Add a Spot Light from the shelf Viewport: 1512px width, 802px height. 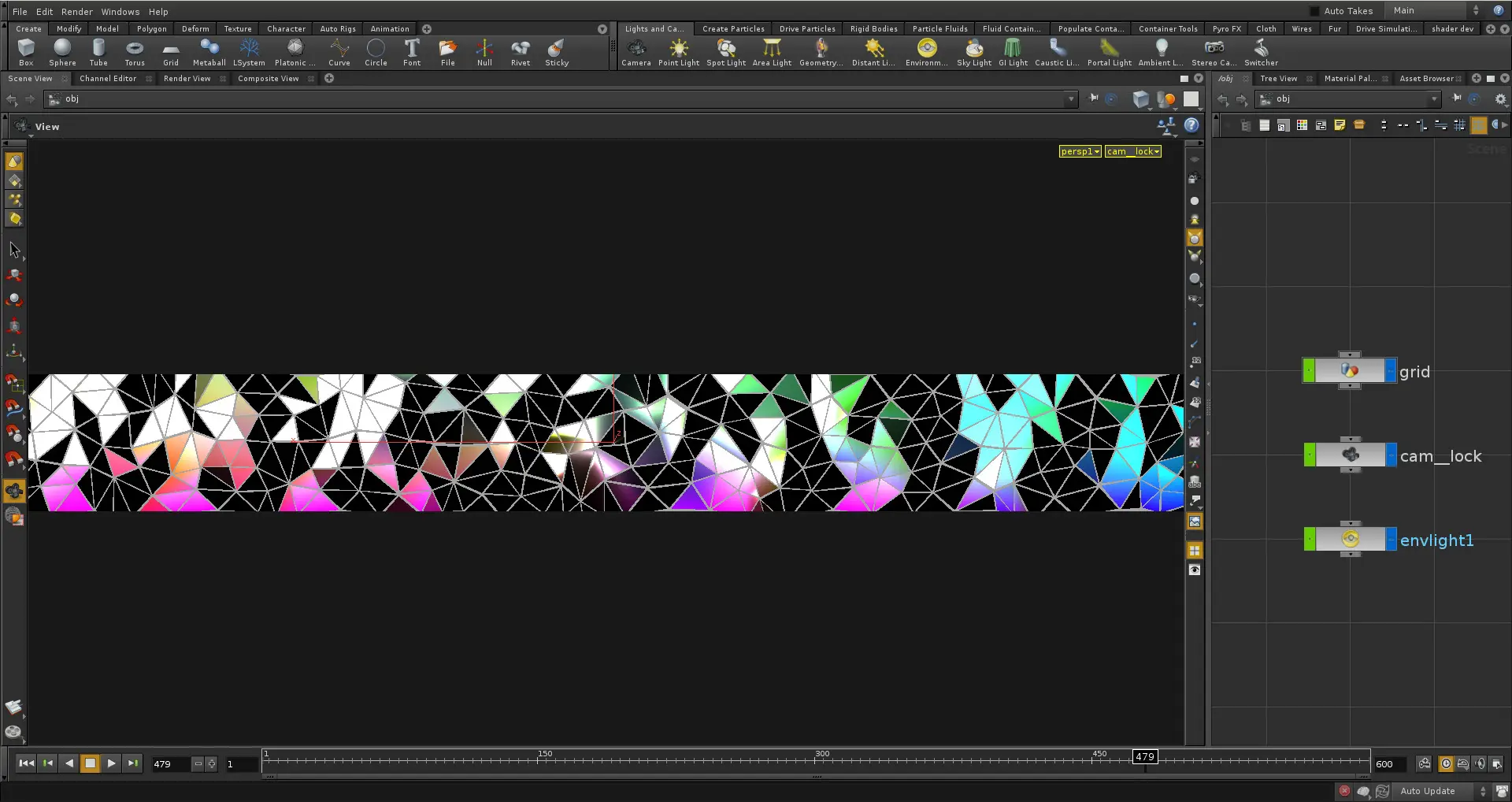[x=725, y=53]
